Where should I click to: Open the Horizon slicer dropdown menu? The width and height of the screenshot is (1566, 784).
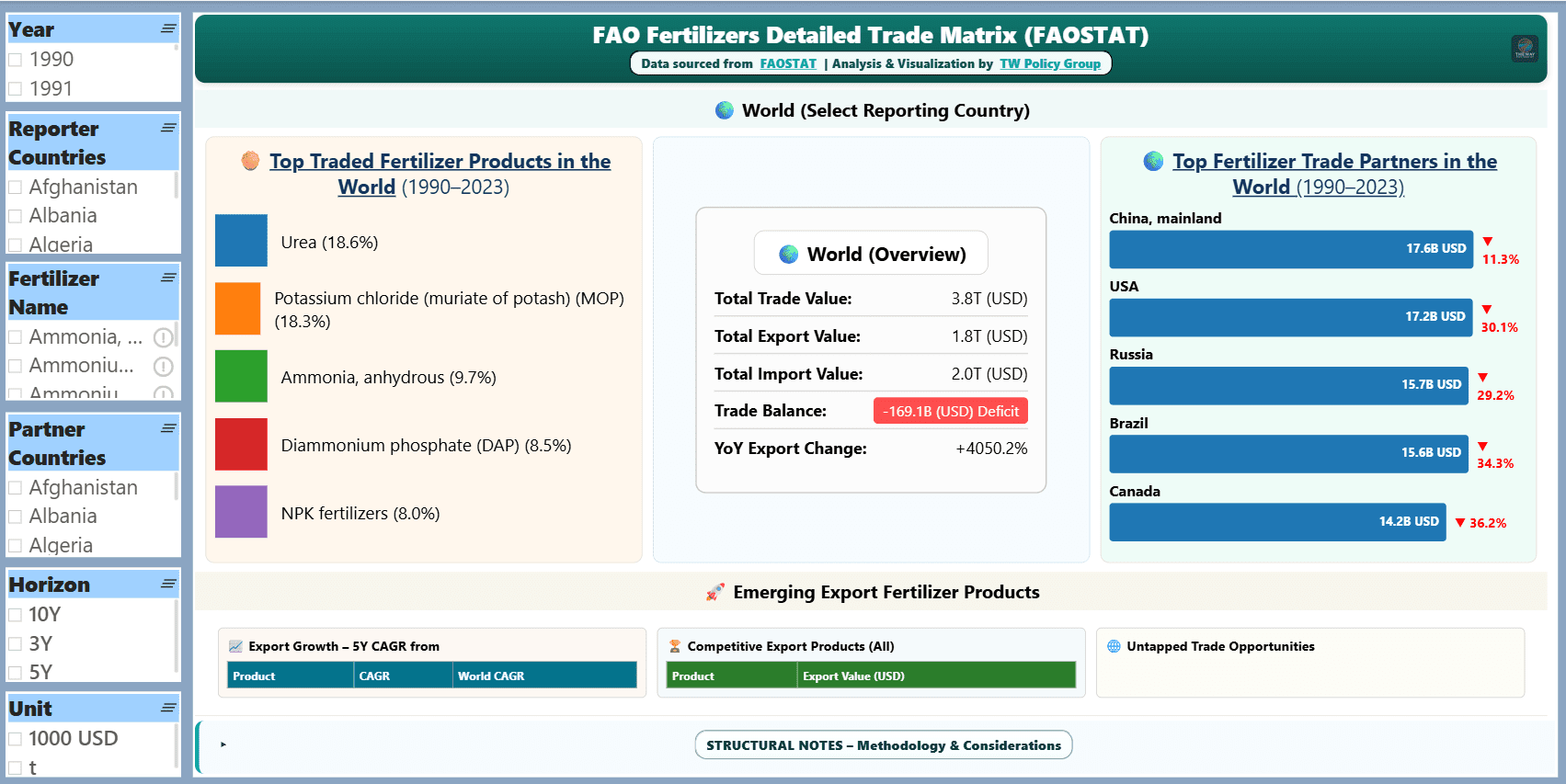(x=168, y=585)
